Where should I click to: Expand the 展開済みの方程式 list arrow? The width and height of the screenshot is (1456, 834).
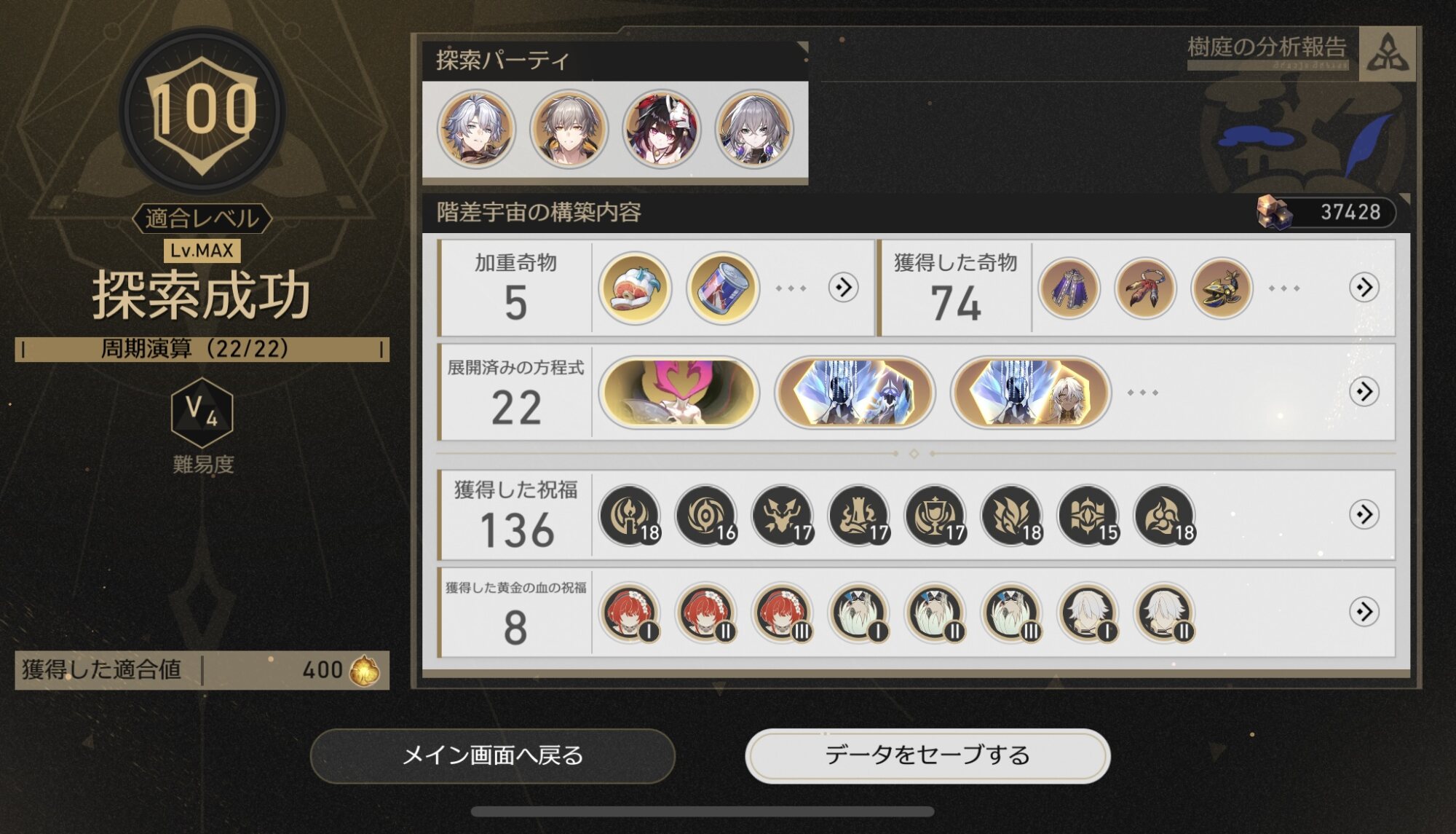1364,392
